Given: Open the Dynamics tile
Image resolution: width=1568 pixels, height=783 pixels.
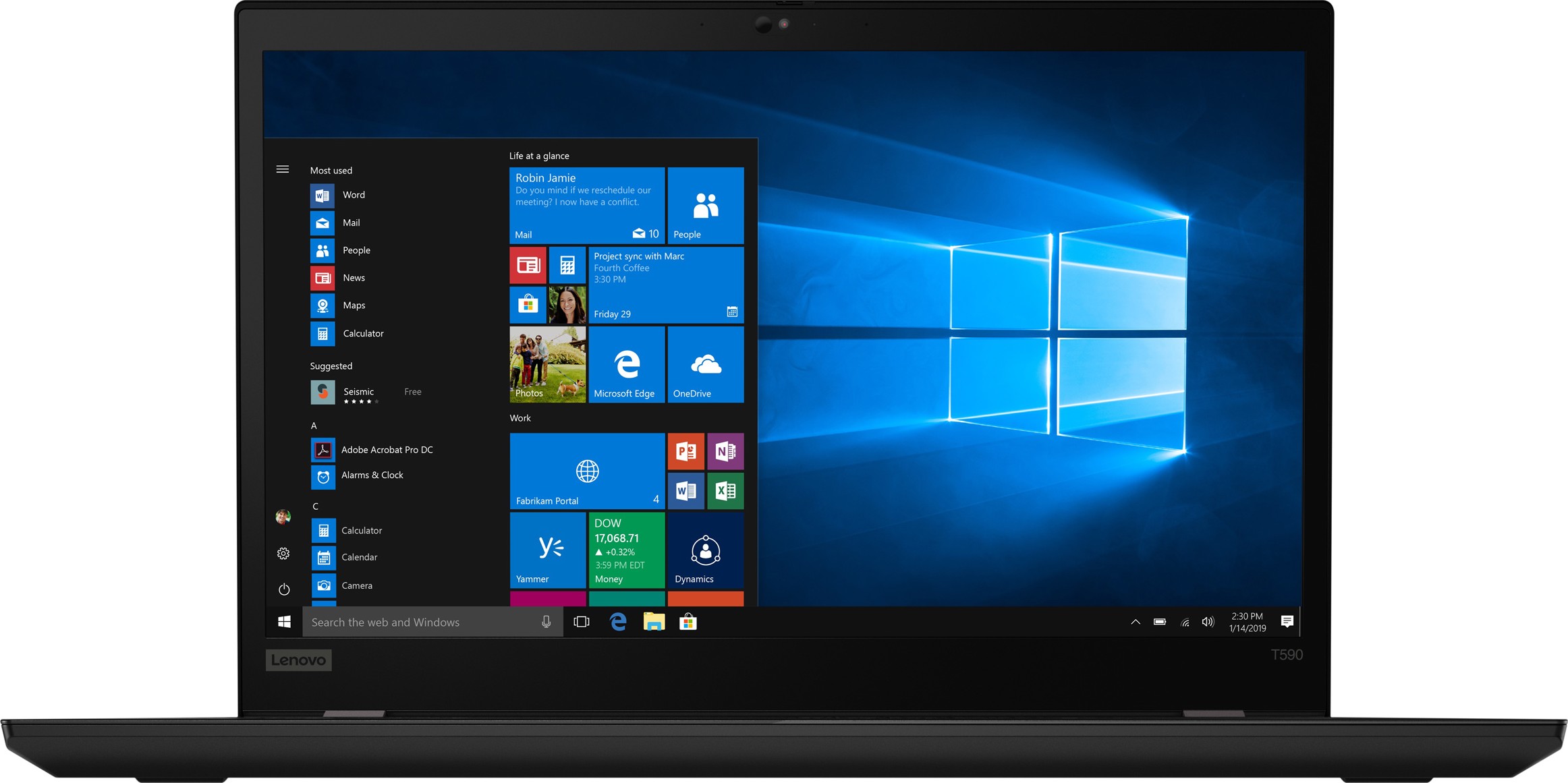Looking at the screenshot, I should tap(705, 550).
